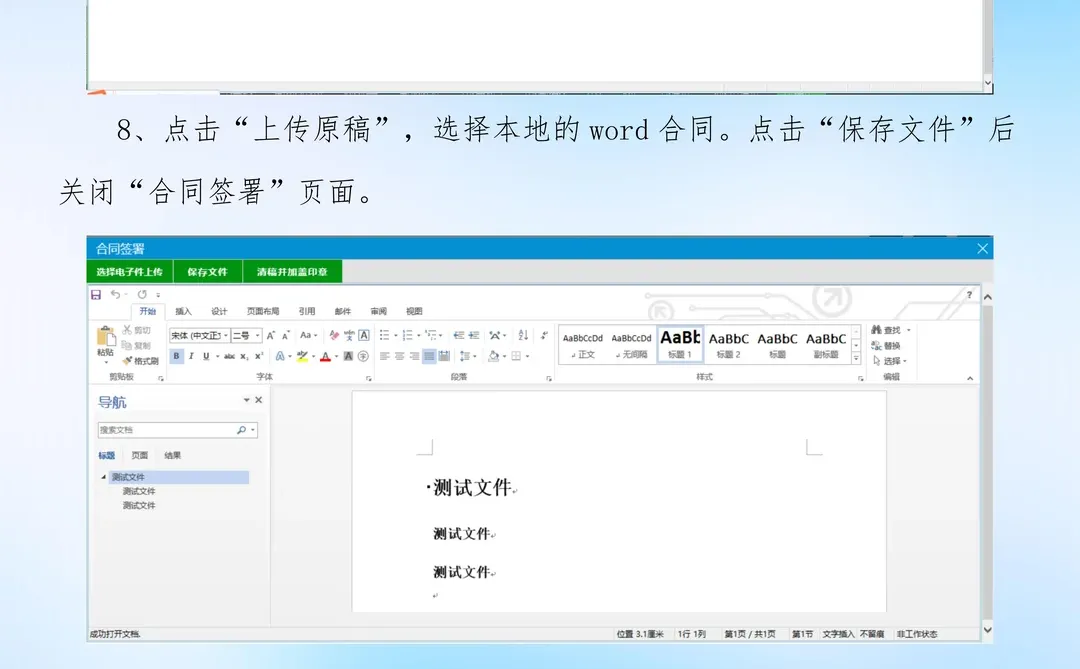Screen dimensions: 1080x669
Task: Switch to the 插入 ribbon tab
Action: pos(185,310)
